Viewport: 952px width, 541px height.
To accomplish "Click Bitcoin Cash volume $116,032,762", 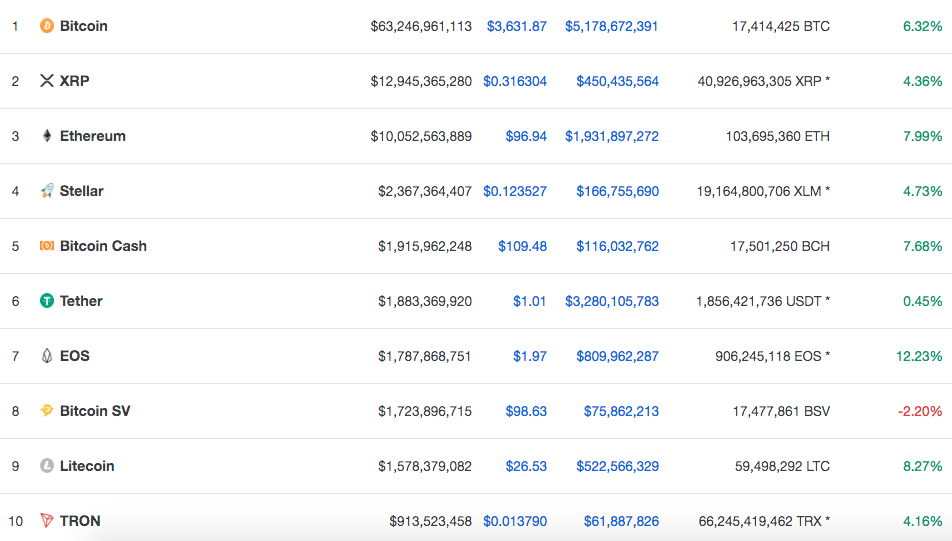I will click(617, 247).
